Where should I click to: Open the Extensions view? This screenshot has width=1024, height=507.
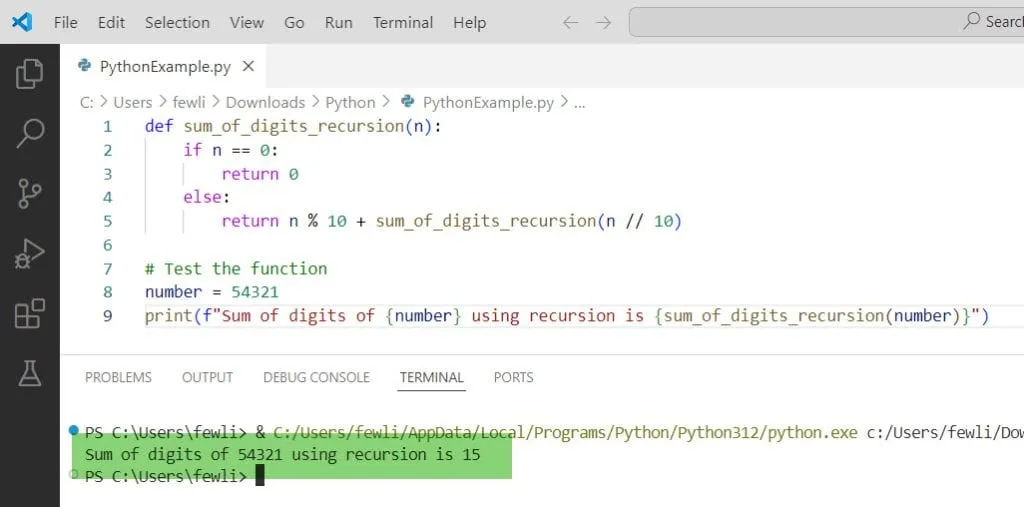[30, 313]
